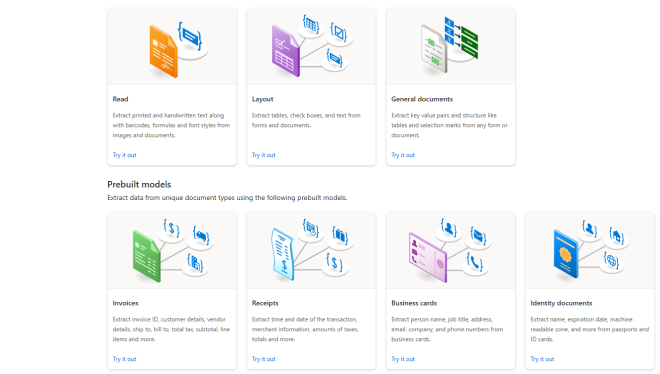Click the 'Extract time and date of the transaction' description

coord(306,329)
